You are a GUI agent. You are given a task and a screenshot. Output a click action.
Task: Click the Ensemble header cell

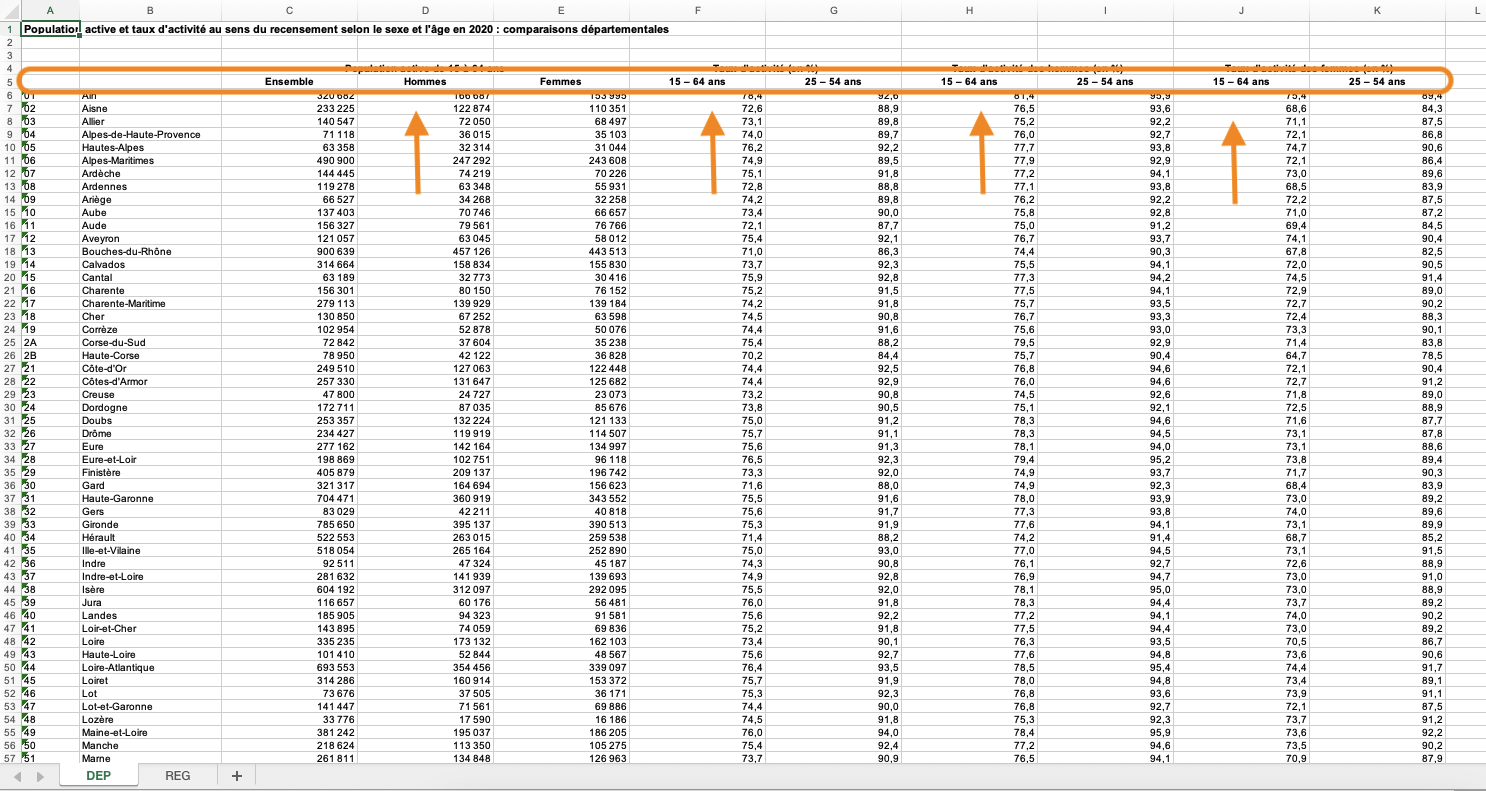tap(289, 82)
